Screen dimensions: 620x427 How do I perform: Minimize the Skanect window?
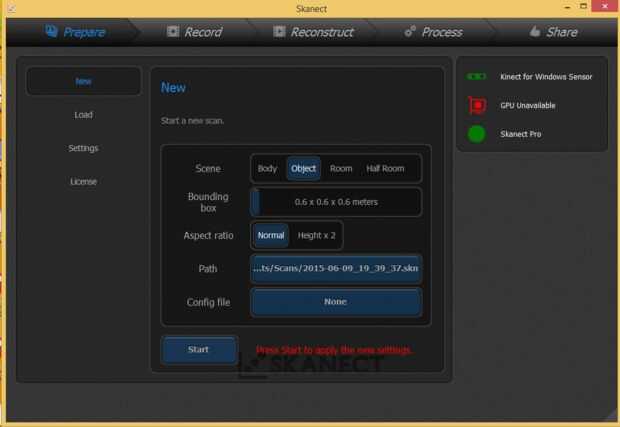(567, 7)
